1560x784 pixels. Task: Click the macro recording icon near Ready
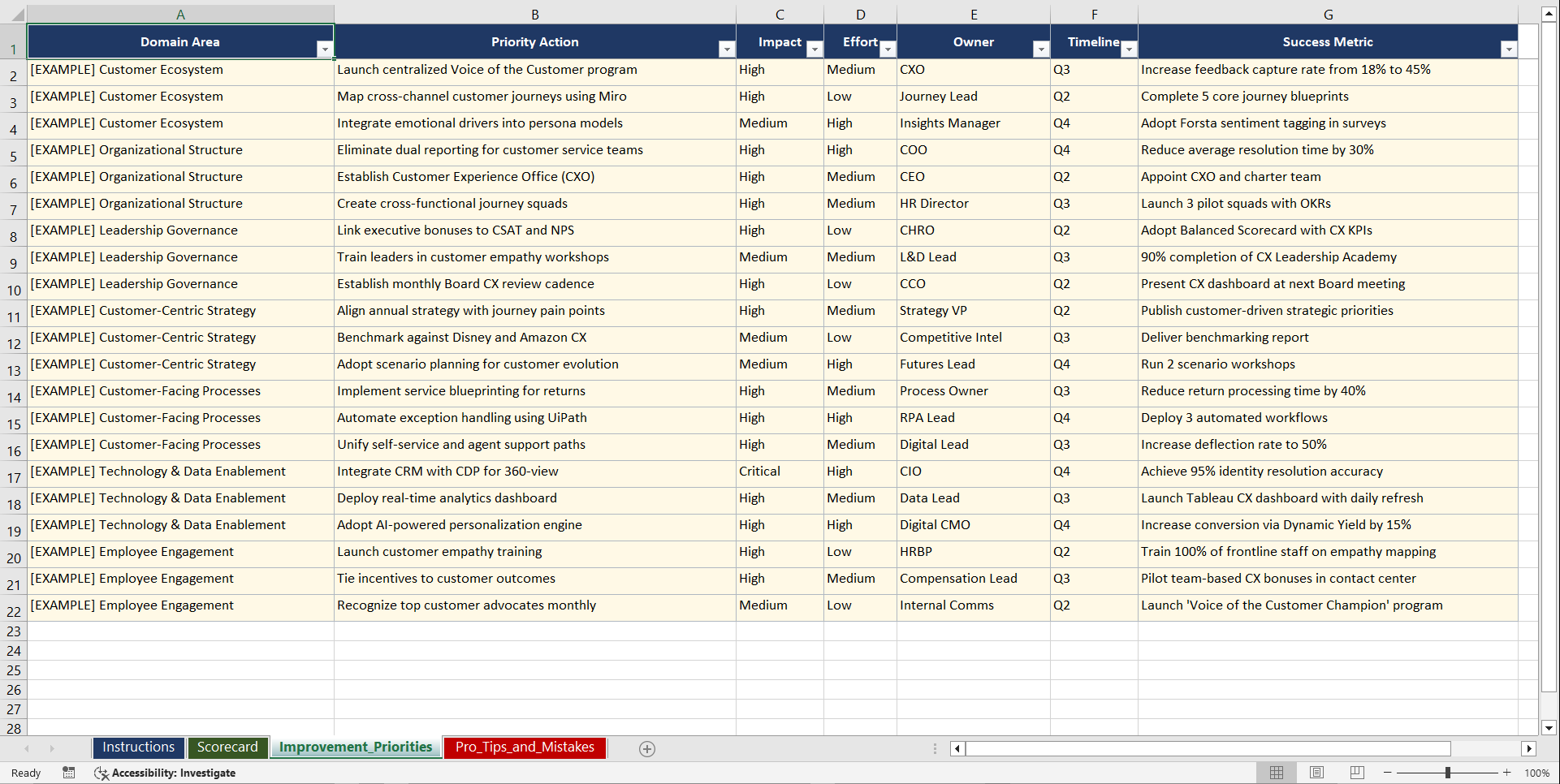[69, 773]
